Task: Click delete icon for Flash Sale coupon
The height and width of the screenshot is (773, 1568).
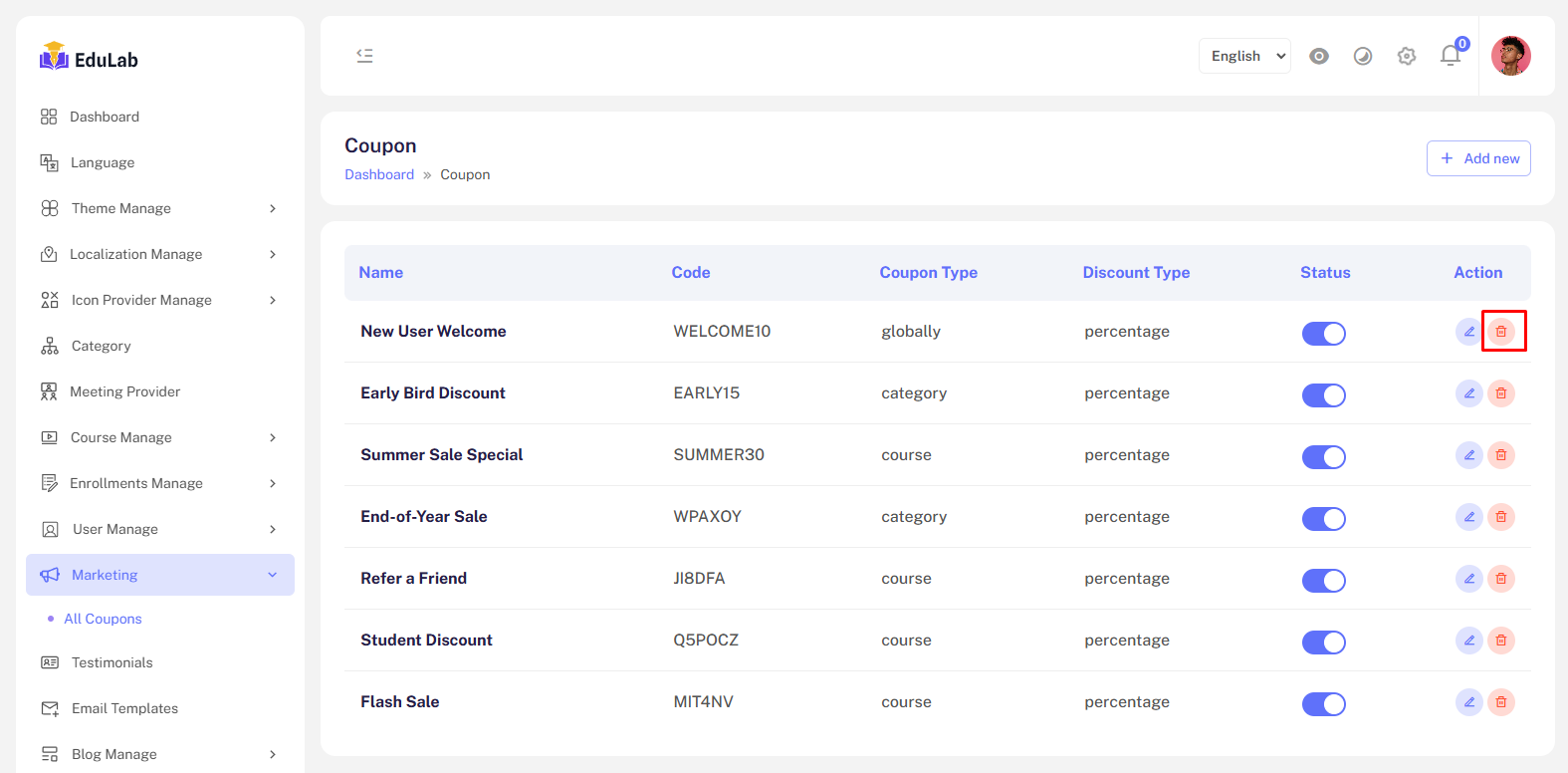Action: click(x=1501, y=702)
